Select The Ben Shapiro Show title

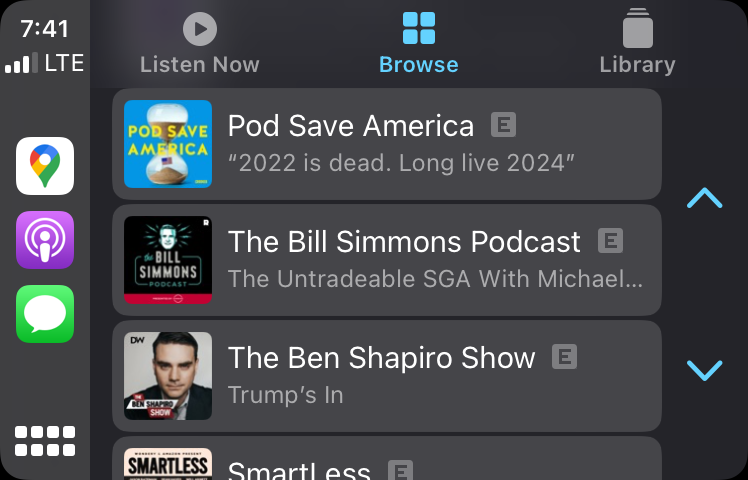382,357
